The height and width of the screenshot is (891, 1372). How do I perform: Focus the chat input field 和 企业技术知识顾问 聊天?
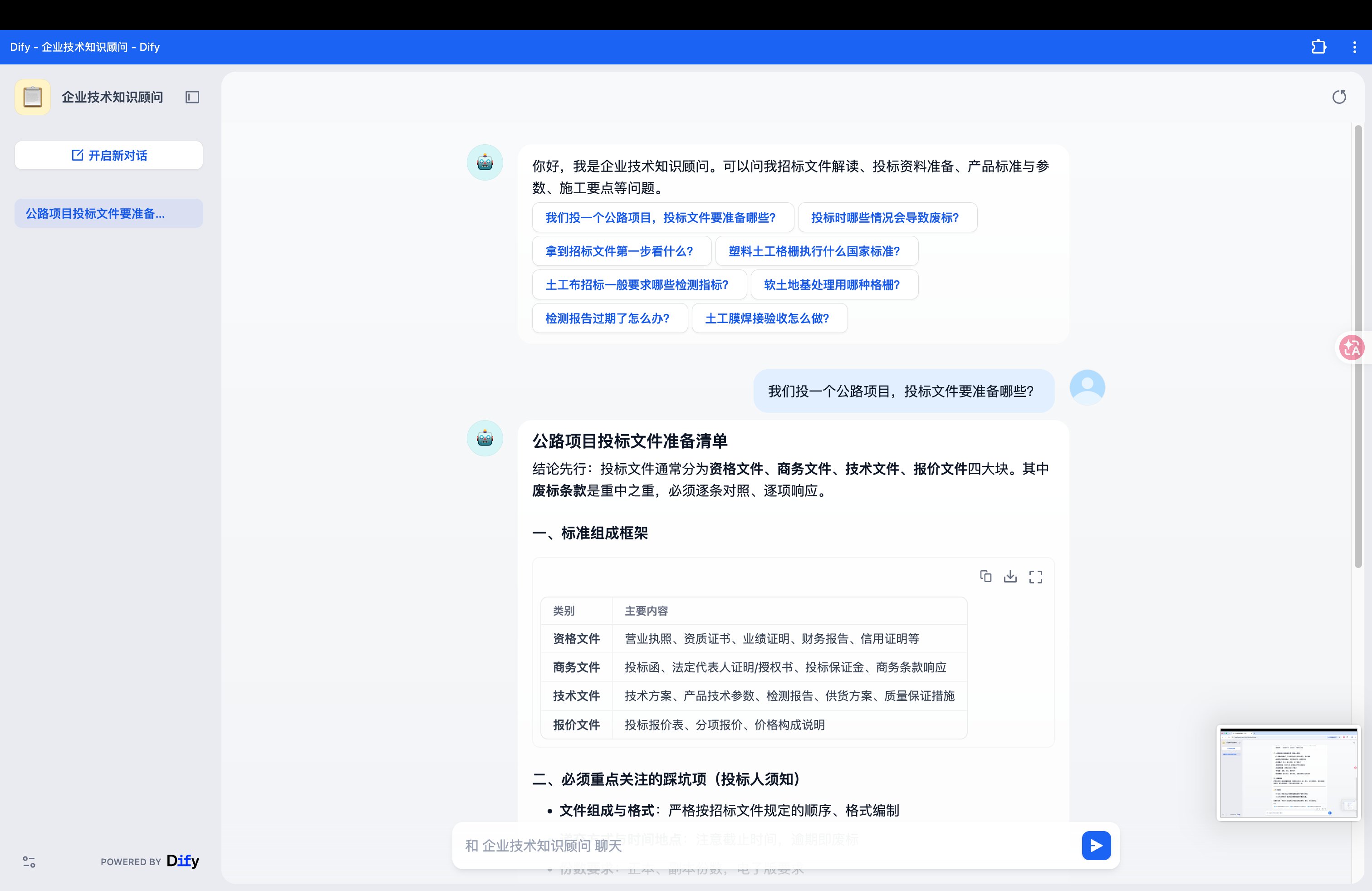[767, 846]
